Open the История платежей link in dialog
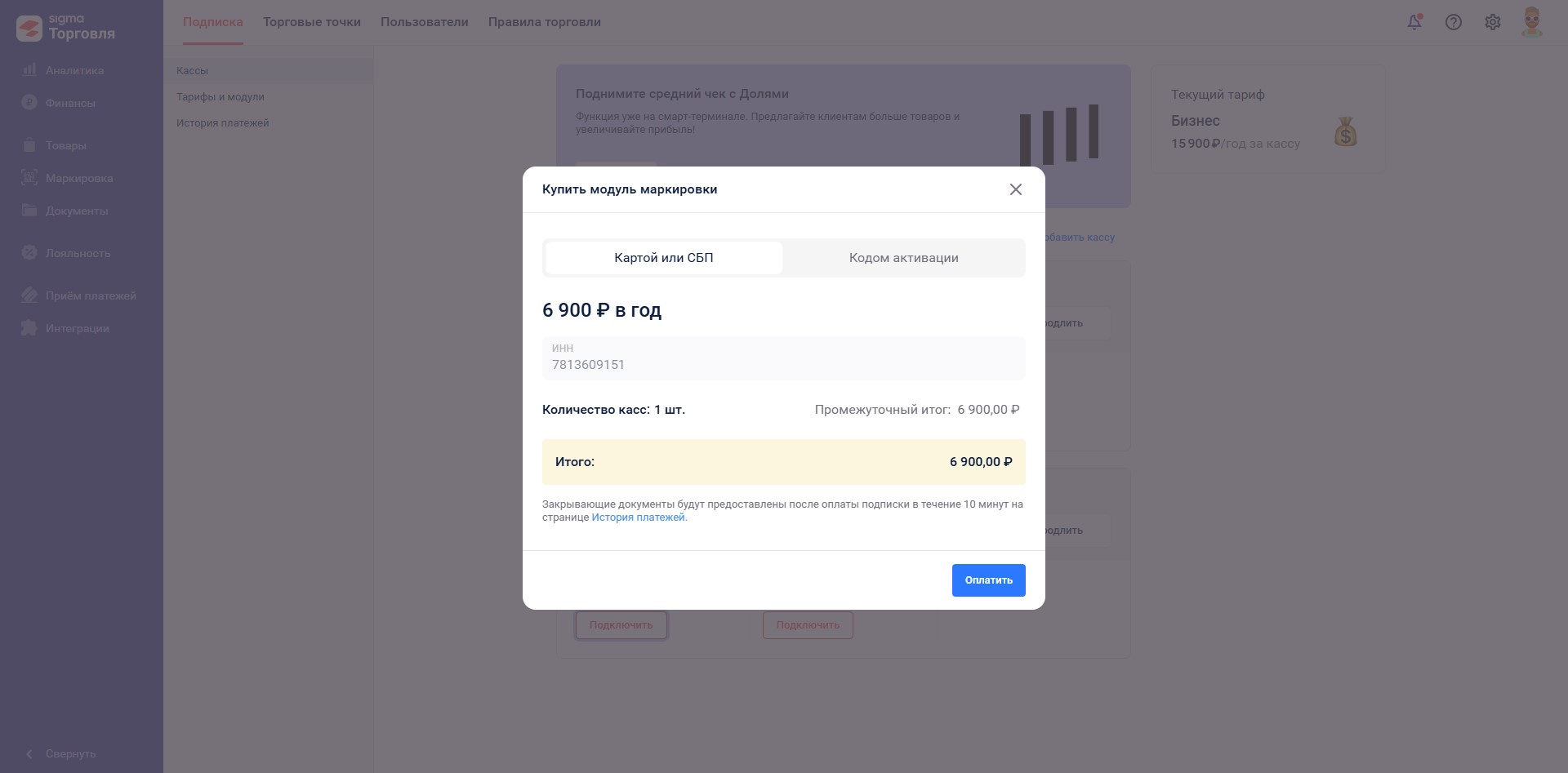This screenshot has width=1568, height=773. pyautogui.click(x=639, y=518)
